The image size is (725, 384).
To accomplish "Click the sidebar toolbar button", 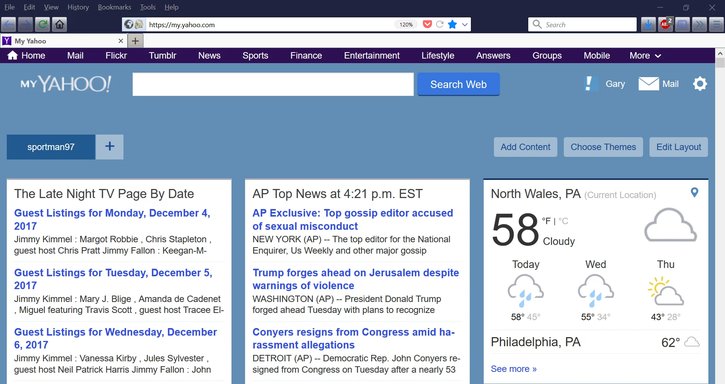I will pos(682,25).
